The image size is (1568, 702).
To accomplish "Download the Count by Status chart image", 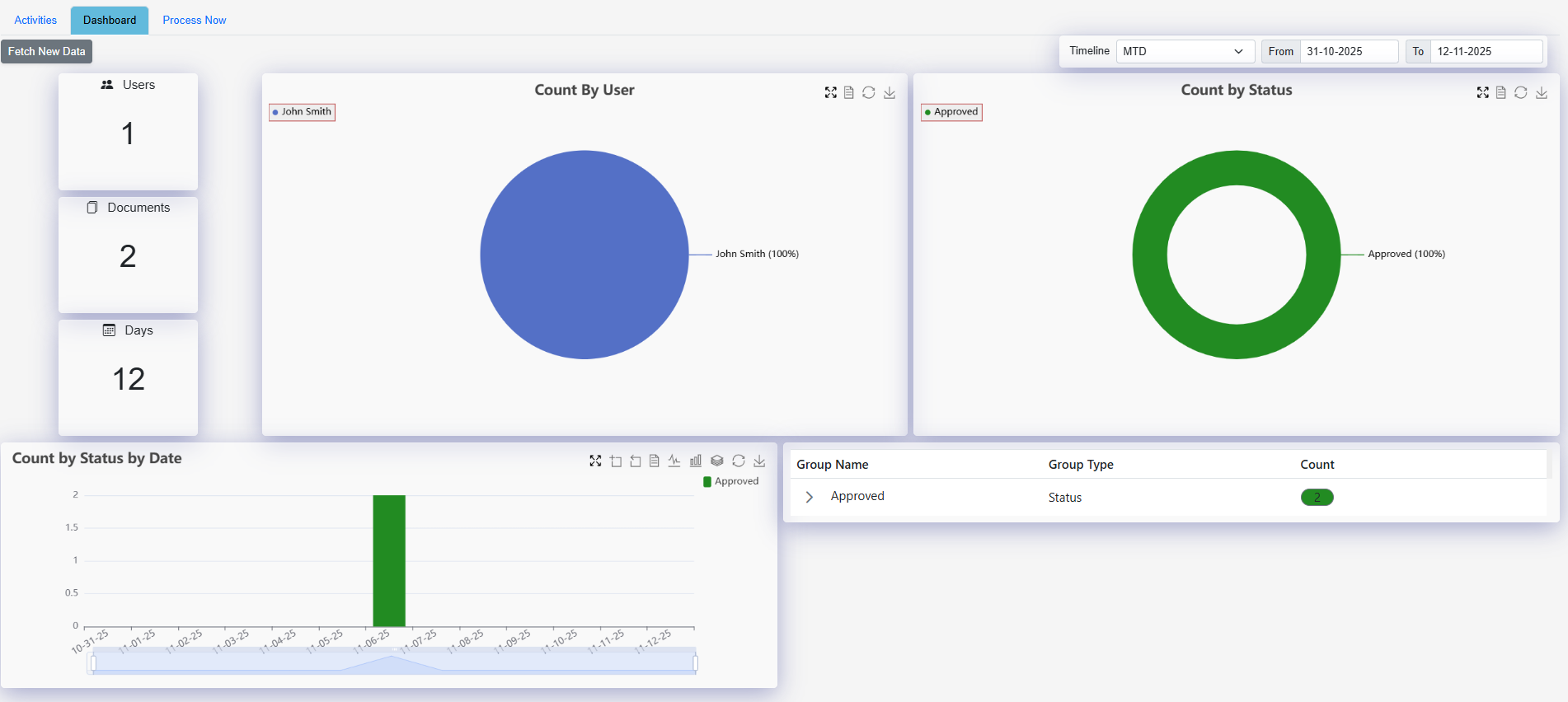I will tap(1541, 92).
